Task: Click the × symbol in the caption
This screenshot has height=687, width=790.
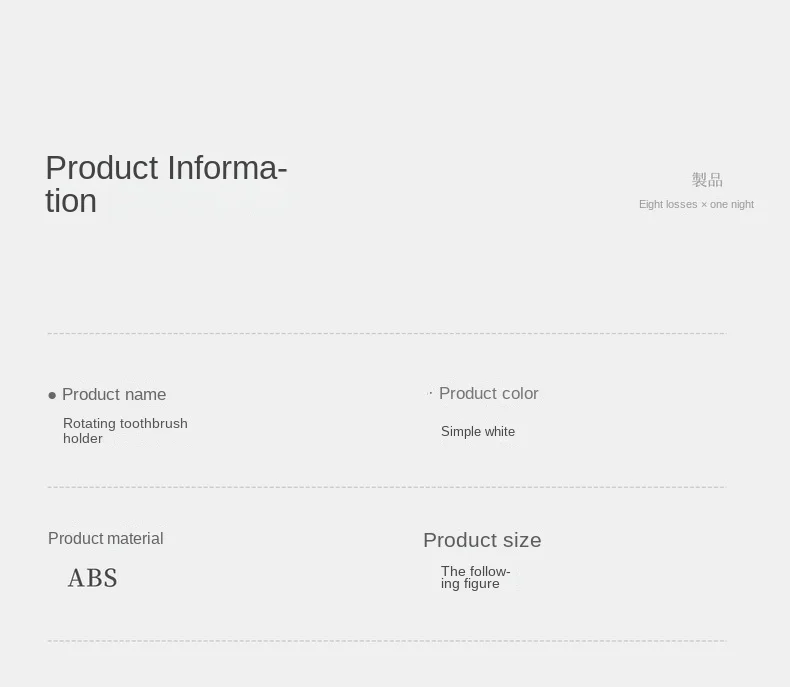Action: click(x=704, y=205)
